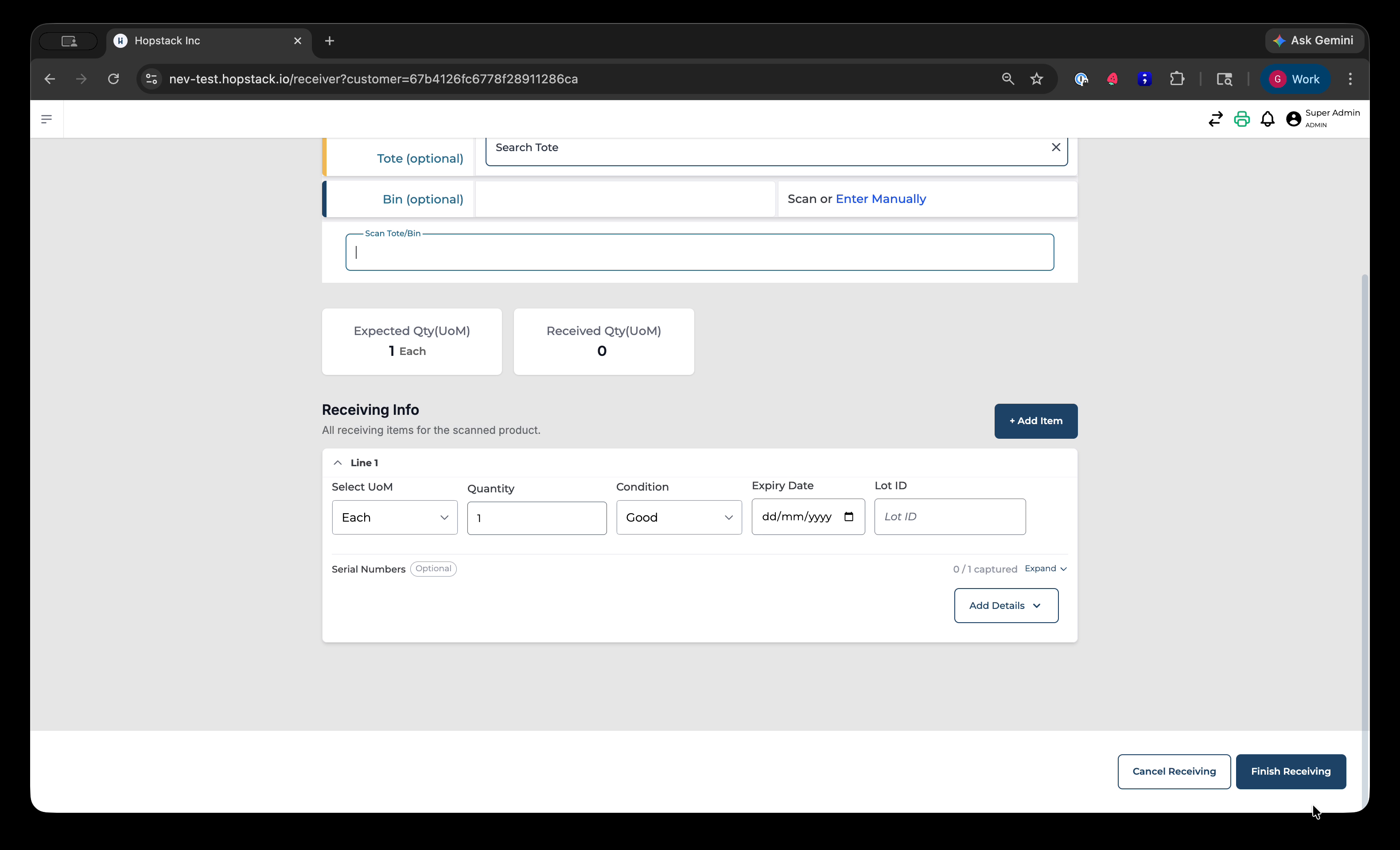This screenshot has height=850, width=1400.
Task: Collapse Line 1 section chevron
Action: click(338, 463)
